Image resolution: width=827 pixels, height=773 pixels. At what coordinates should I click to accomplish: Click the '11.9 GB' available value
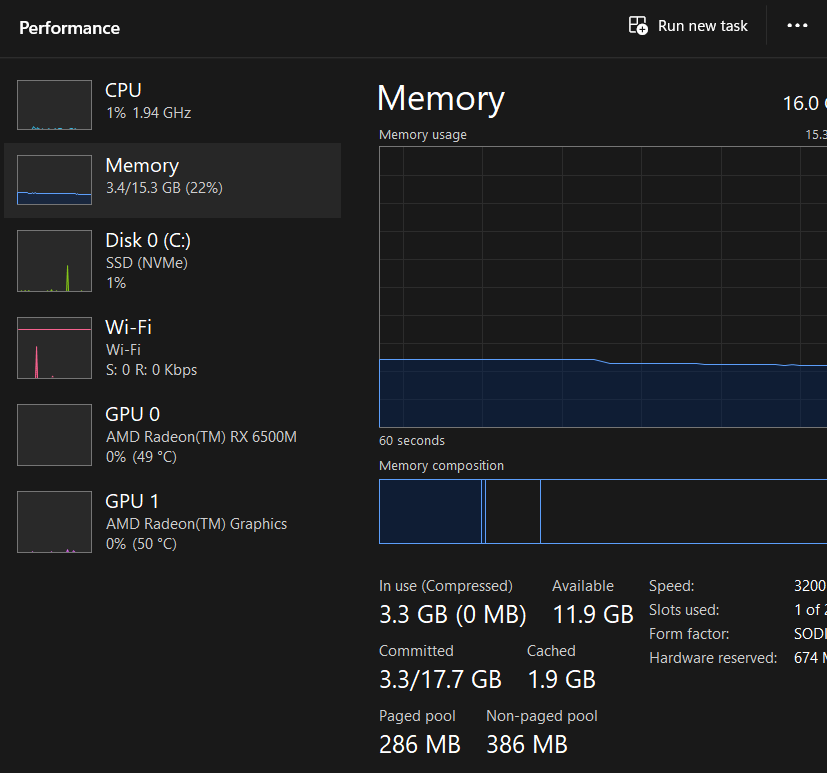pos(593,614)
